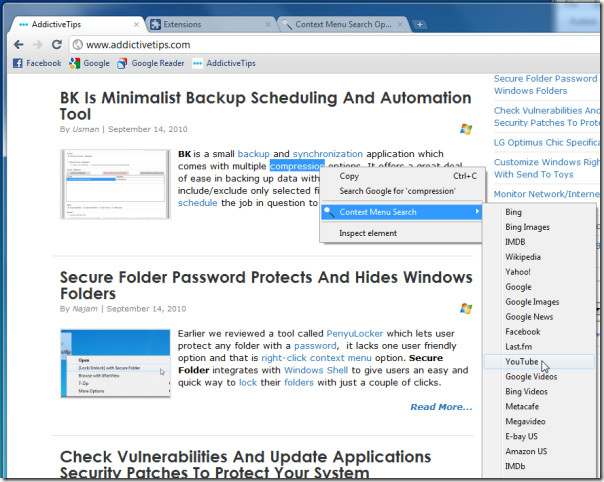The width and height of the screenshot is (604, 482).
Task: Choose Megavideo in the submenu
Action: (539, 422)
